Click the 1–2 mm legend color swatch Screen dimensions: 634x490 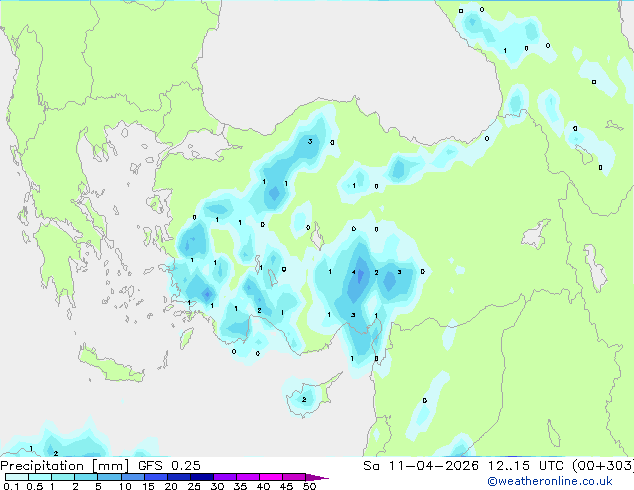click(x=63, y=477)
